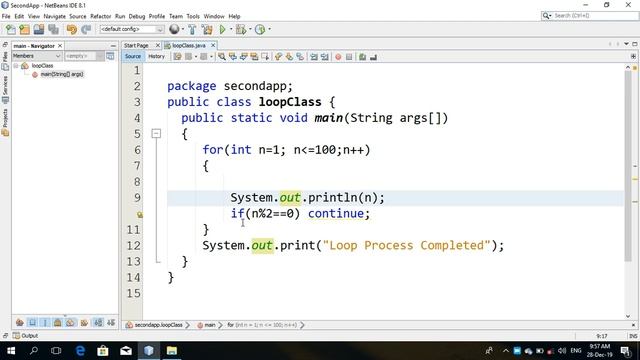Viewport: 640px width, 360px height.
Task: Switch to the Start Page tab
Action: click(141, 45)
